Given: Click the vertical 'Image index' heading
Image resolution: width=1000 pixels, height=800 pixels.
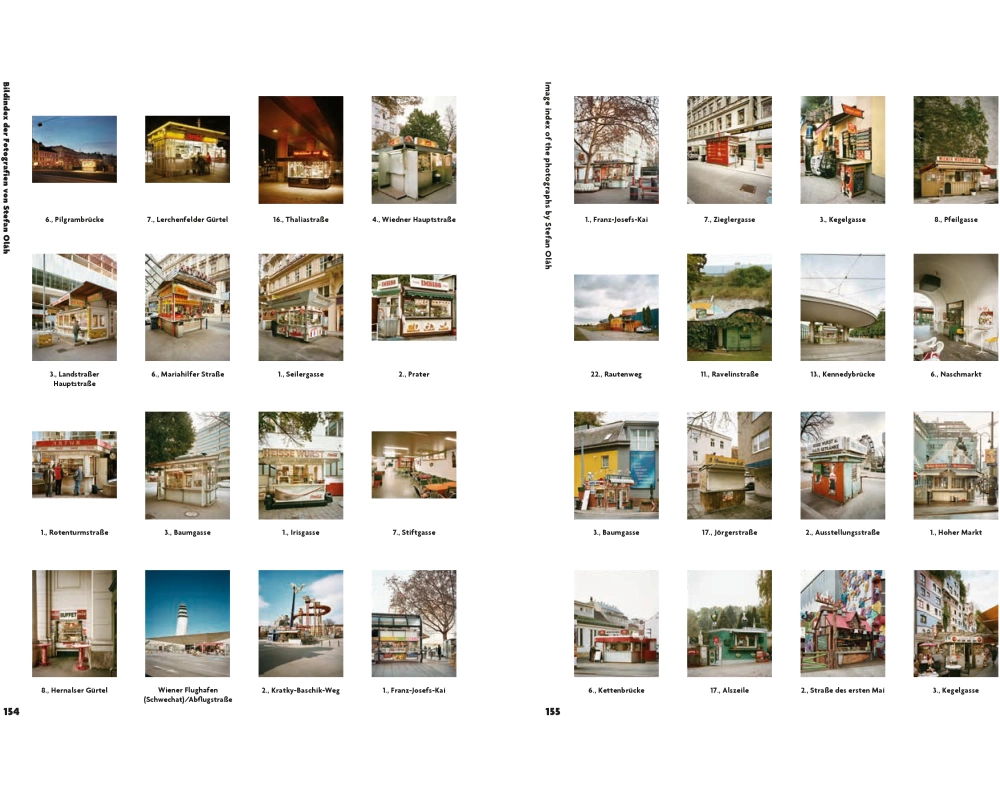Looking at the screenshot, I should tap(548, 175).
